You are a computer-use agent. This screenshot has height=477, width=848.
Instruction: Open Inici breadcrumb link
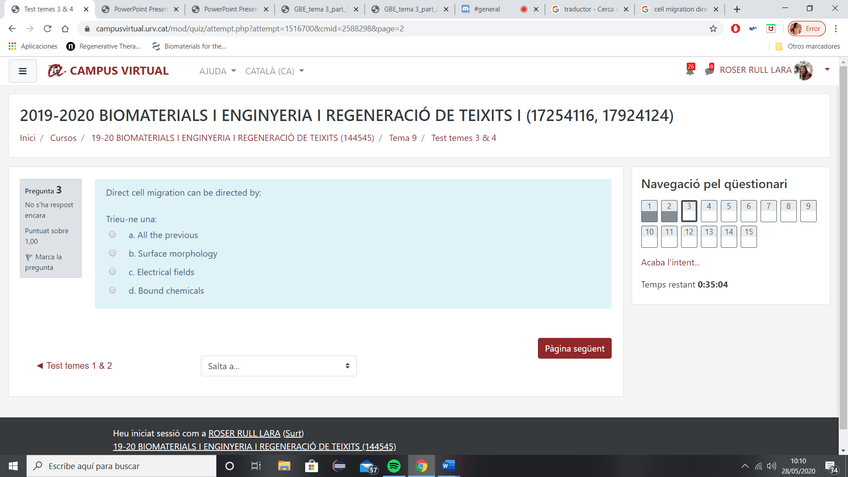28,138
